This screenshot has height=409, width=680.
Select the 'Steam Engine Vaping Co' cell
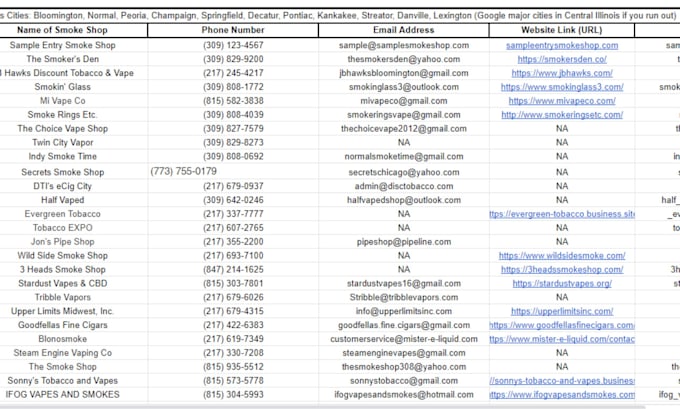[x=73, y=353]
